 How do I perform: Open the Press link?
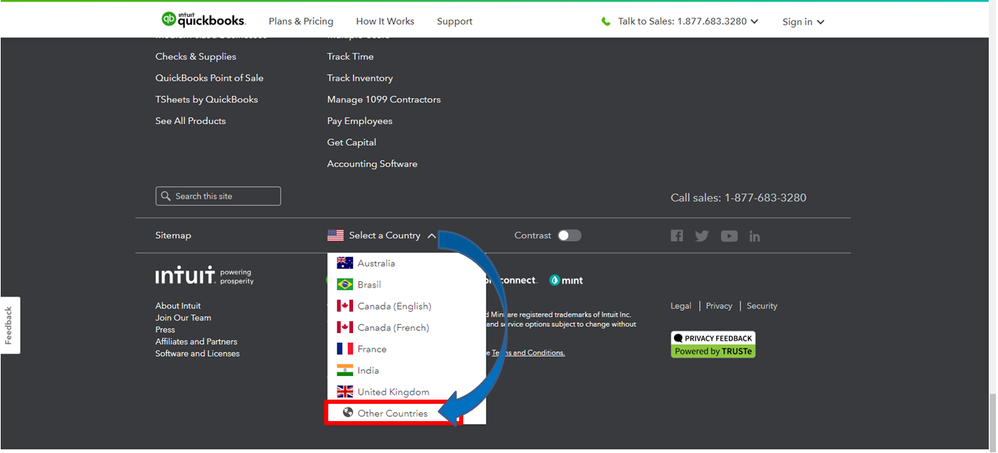(165, 330)
